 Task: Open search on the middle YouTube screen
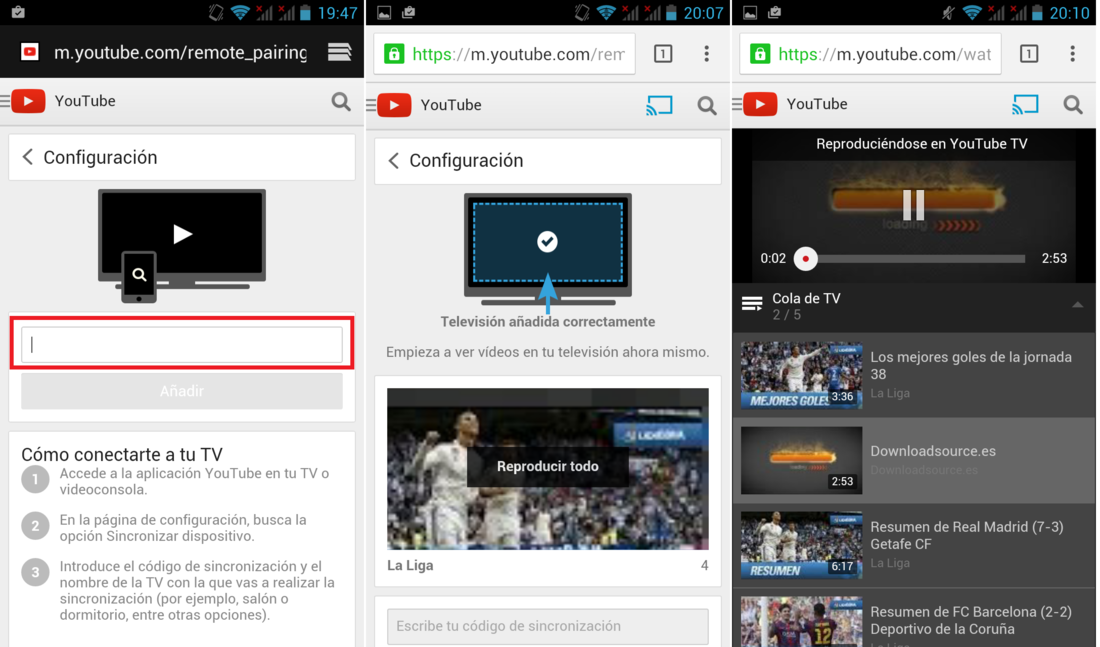pos(706,105)
